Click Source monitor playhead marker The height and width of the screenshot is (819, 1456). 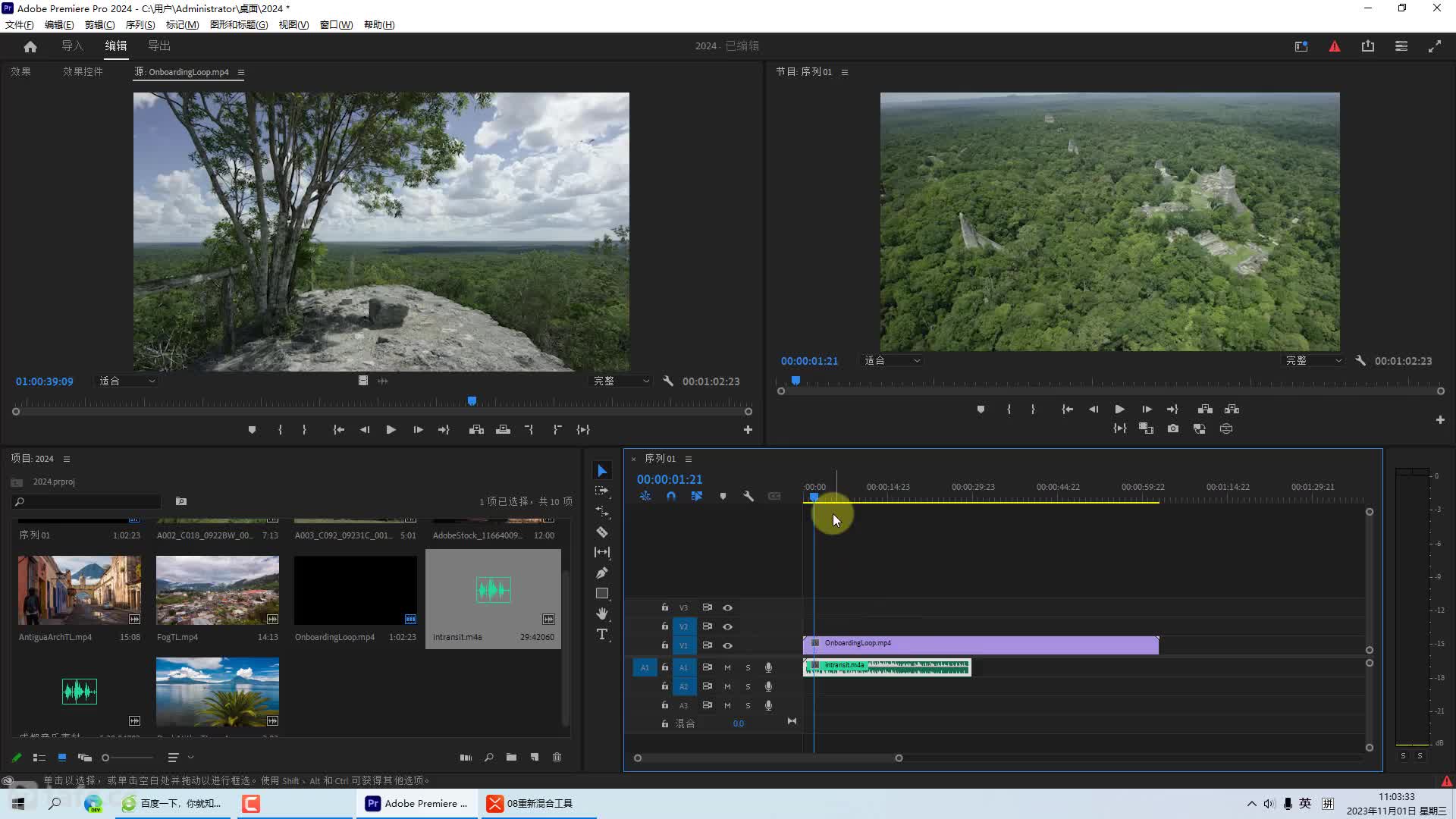coord(472,401)
